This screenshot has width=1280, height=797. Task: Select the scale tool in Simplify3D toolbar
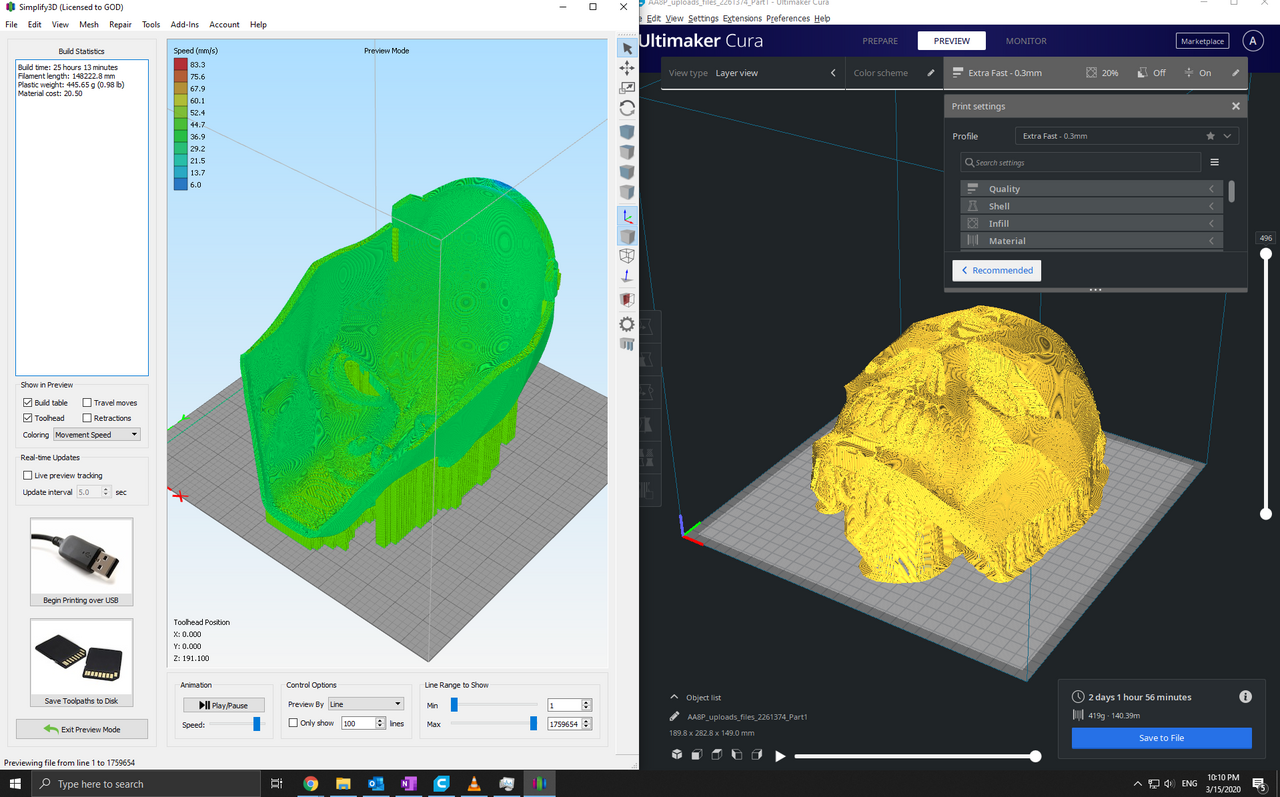(x=627, y=88)
